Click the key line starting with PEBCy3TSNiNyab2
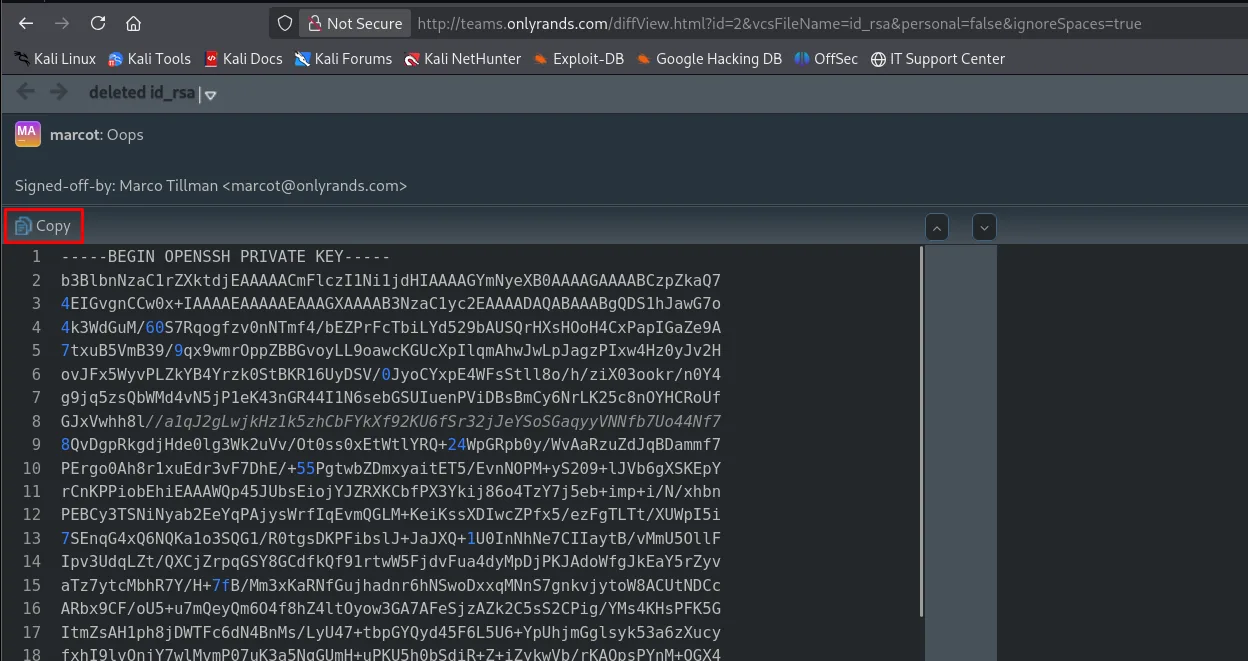Screen dimensions: 1248x661 390,515
